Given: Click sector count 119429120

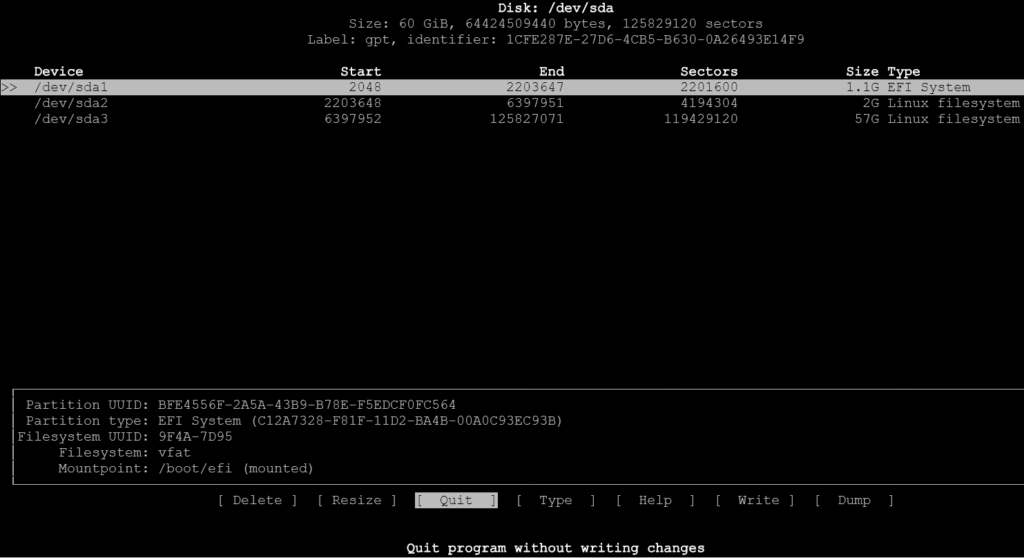Looking at the screenshot, I should tap(701, 119).
